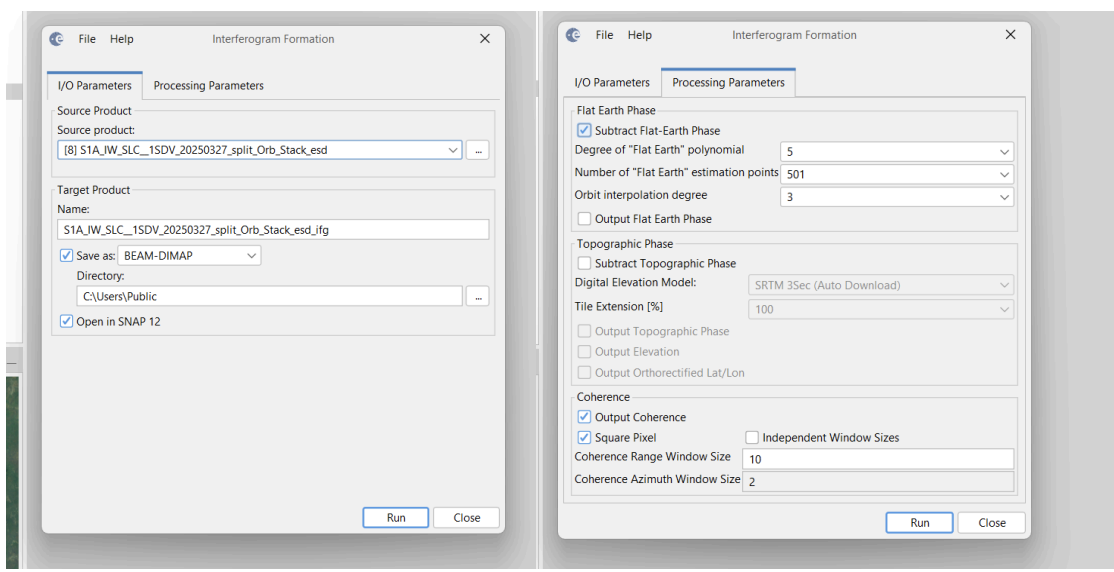
Task: Enable Independent Window Sizes checkbox
Action: pos(752,437)
